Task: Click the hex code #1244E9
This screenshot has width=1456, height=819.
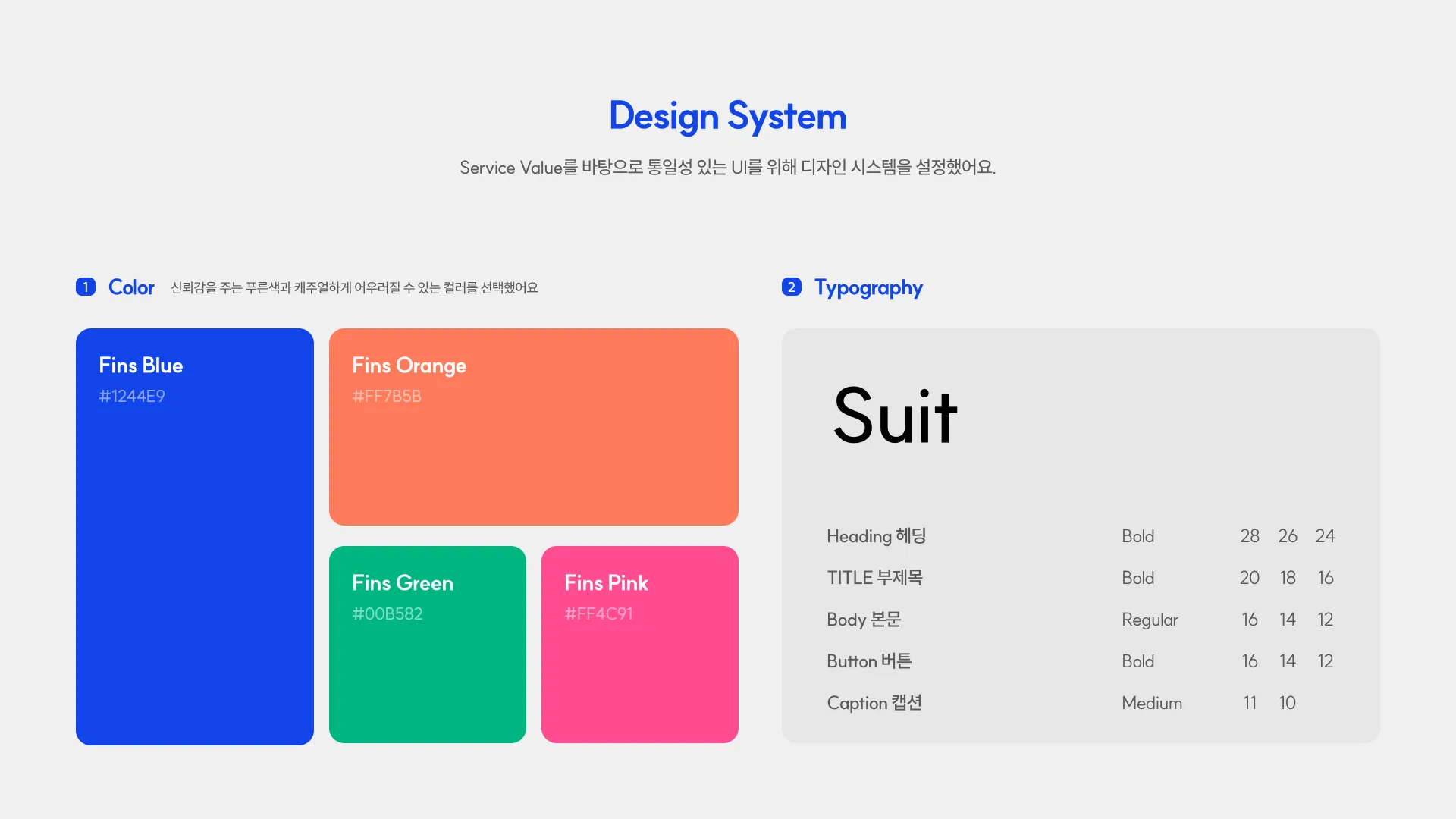Action: [x=132, y=396]
